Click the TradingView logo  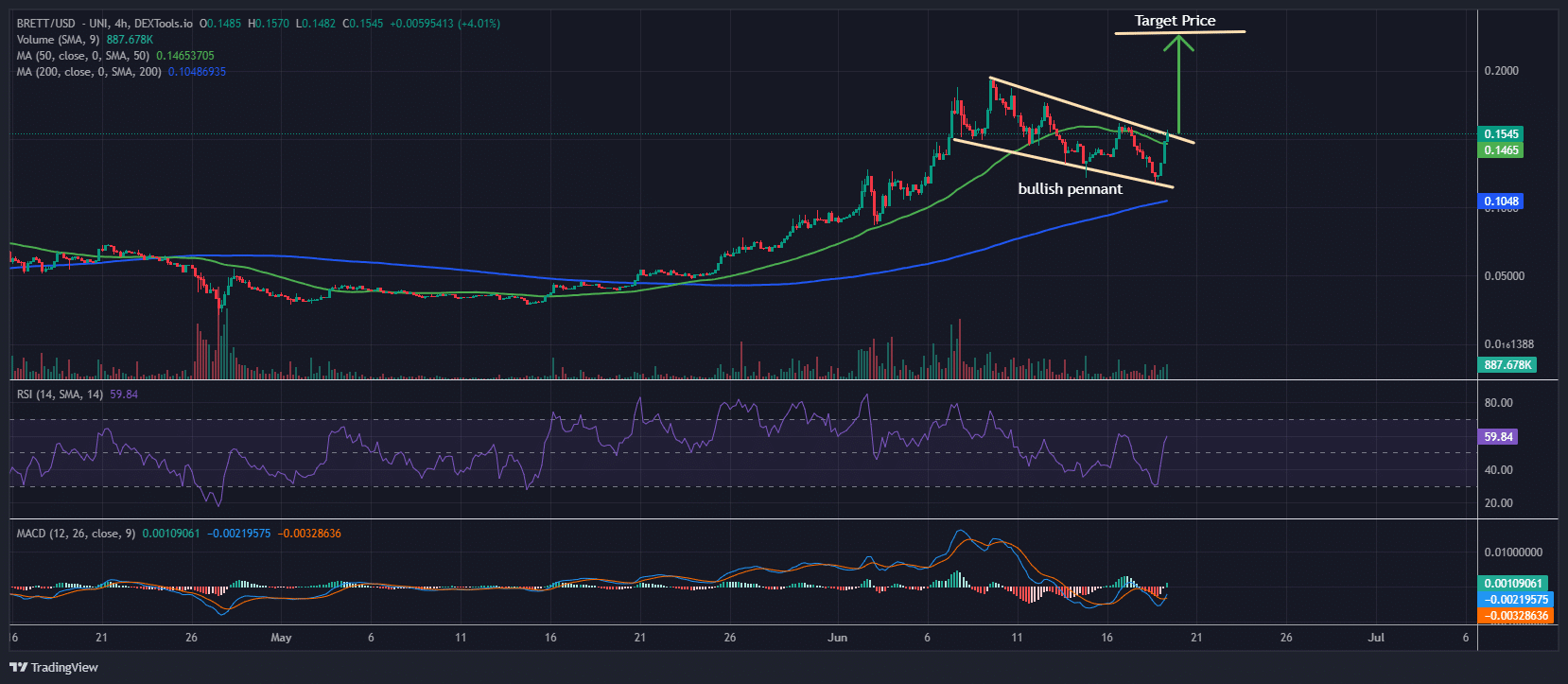point(54,667)
